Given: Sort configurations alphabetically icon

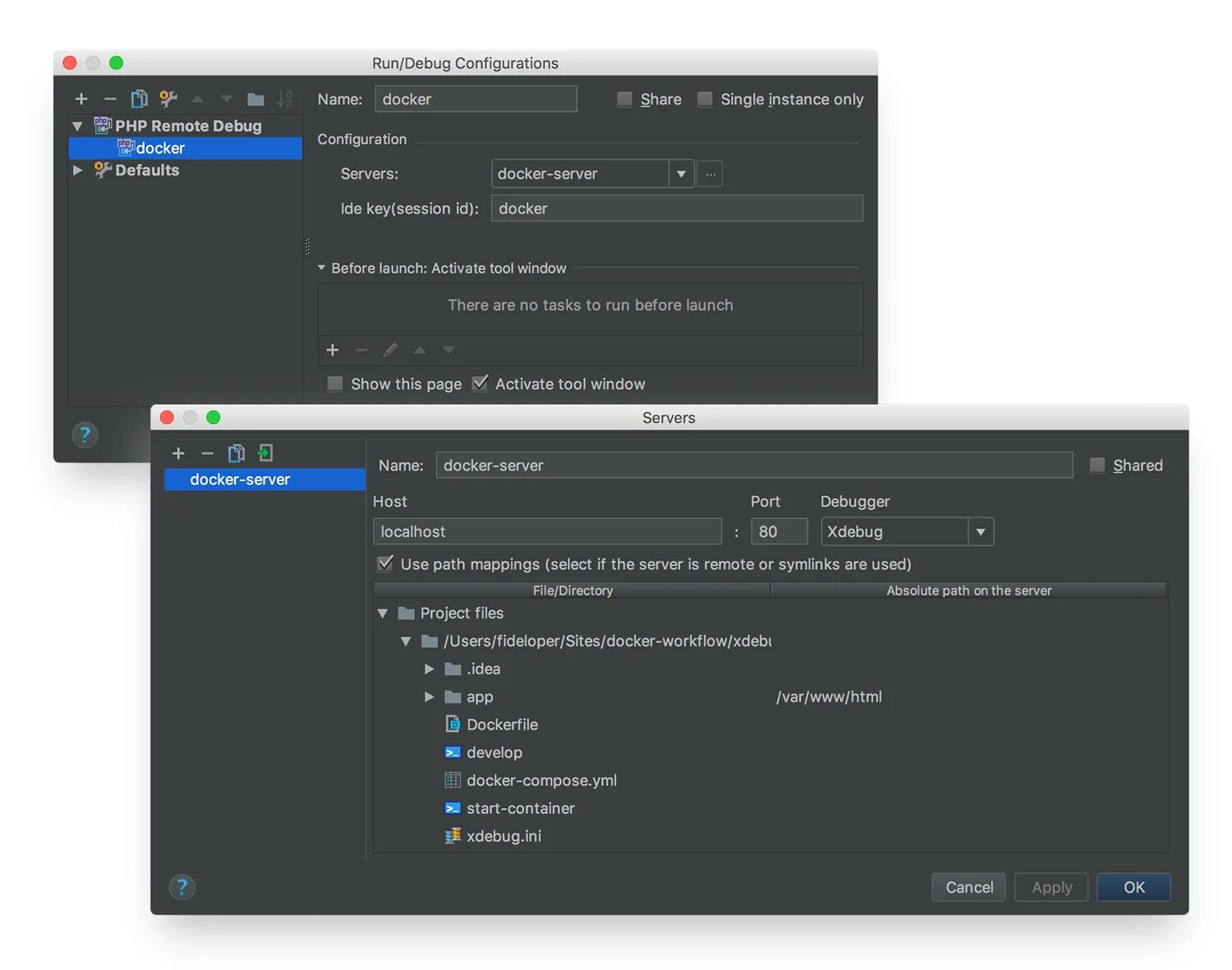Looking at the screenshot, I should click(x=284, y=99).
